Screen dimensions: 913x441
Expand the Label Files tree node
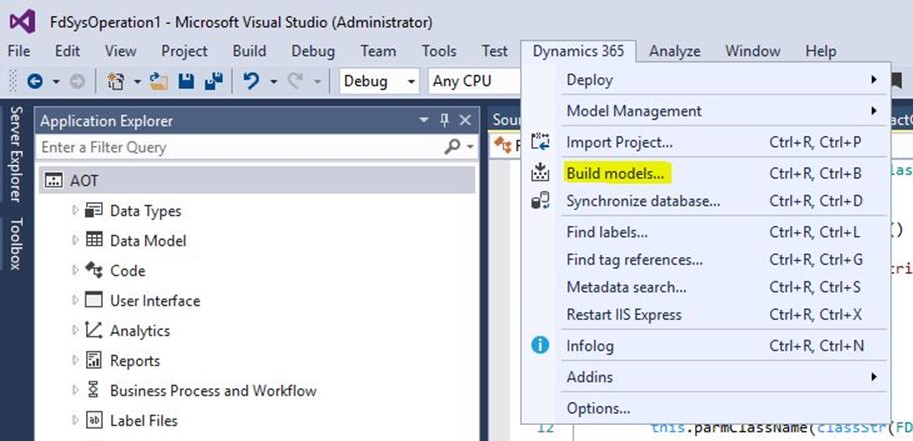[75, 420]
